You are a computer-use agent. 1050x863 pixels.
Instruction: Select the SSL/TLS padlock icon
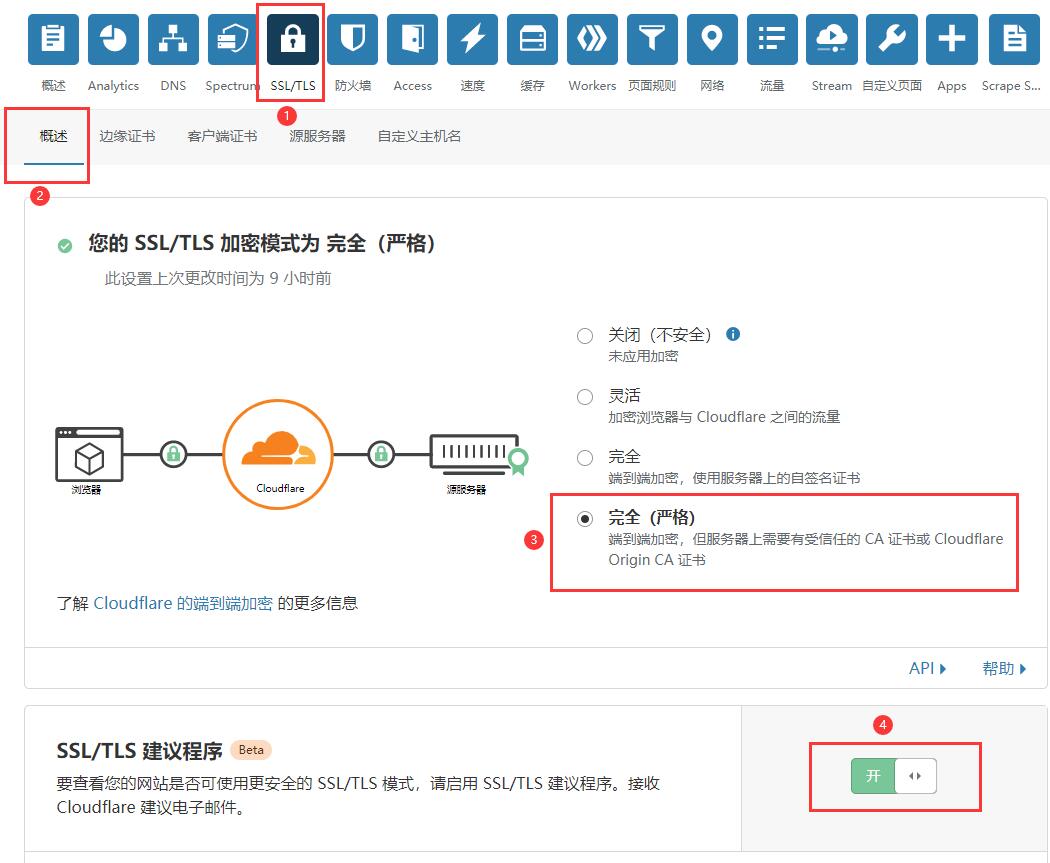(293, 40)
